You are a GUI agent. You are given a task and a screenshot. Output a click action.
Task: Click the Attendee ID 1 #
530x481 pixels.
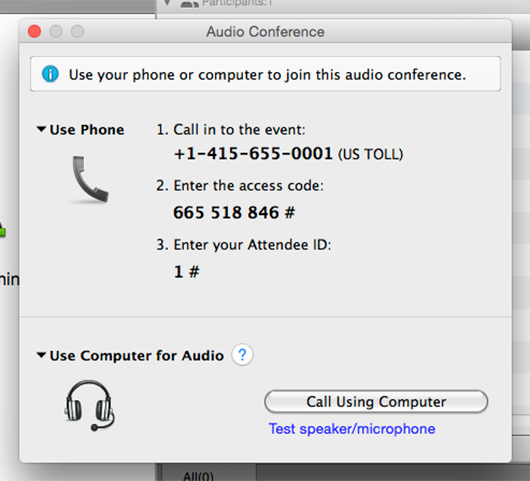tap(187, 272)
